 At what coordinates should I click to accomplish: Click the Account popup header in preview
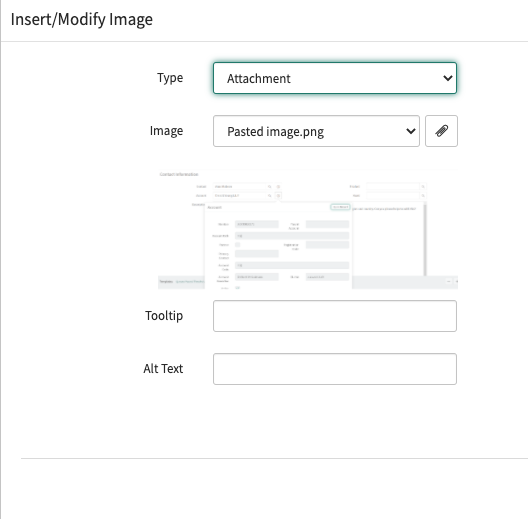(214, 207)
